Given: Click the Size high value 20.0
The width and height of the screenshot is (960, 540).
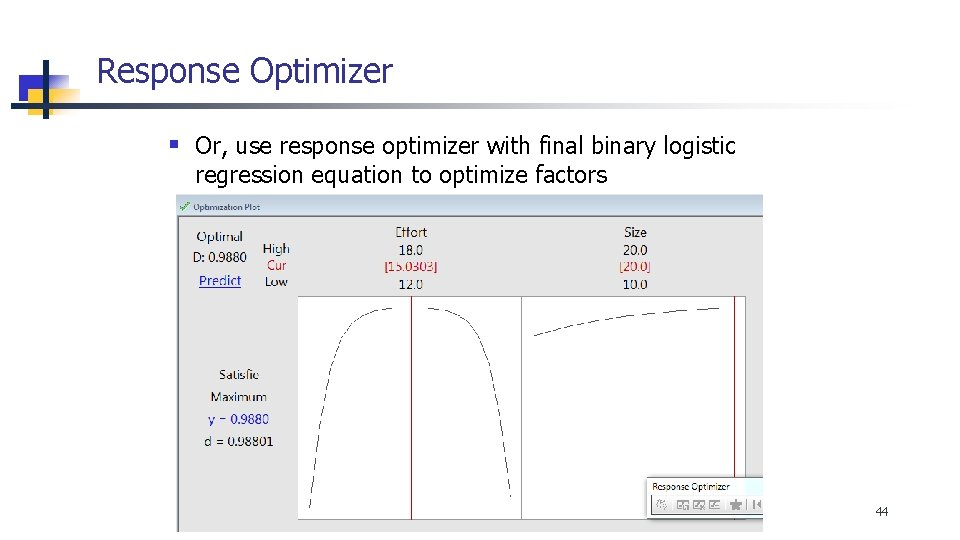Looking at the screenshot, I should click(635, 250).
